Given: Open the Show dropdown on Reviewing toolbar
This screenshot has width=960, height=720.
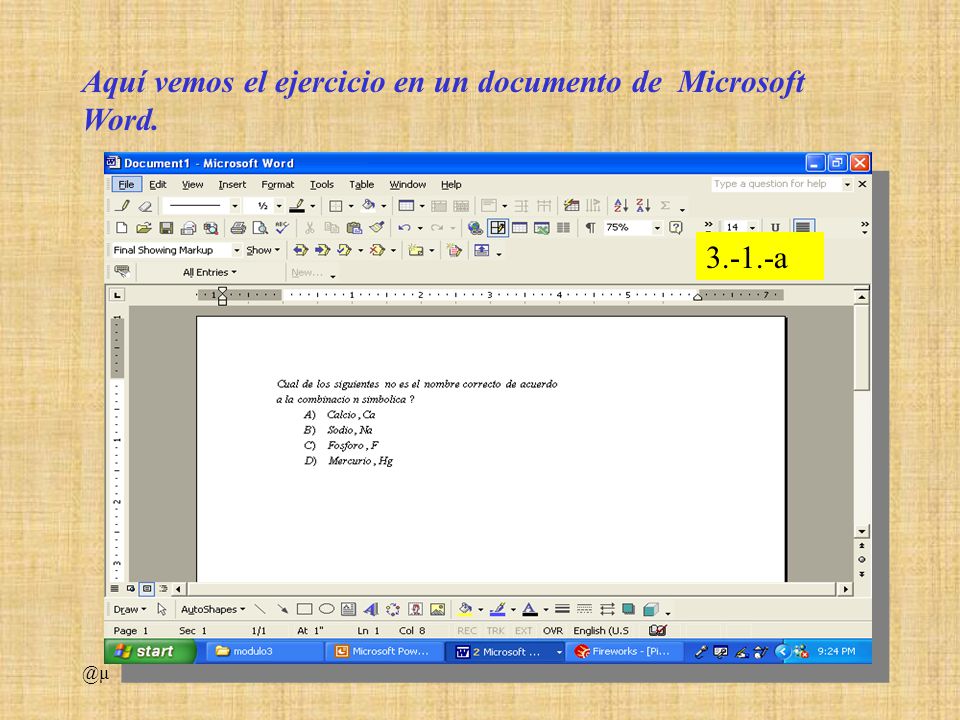Looking at the screenshot, I should tap(263, 250).
